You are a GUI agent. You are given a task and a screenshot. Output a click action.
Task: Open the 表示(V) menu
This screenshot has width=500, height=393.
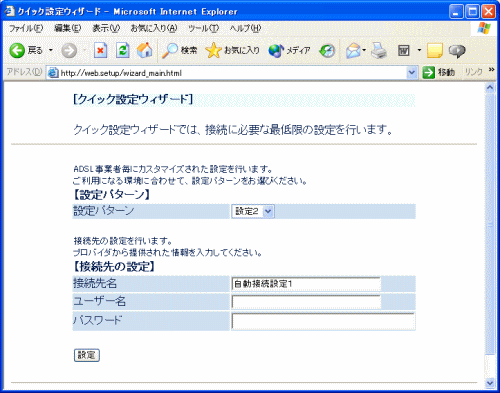click(x=106, y=29)
